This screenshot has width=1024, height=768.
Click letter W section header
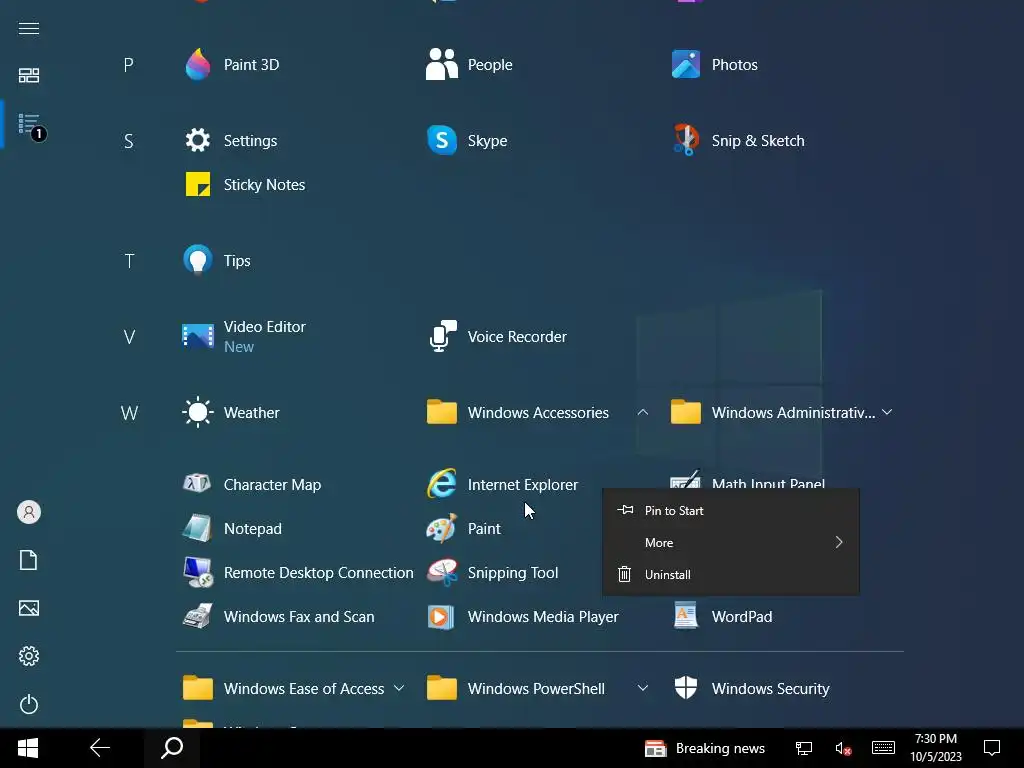pyautogui.click(x=129, y=413)
